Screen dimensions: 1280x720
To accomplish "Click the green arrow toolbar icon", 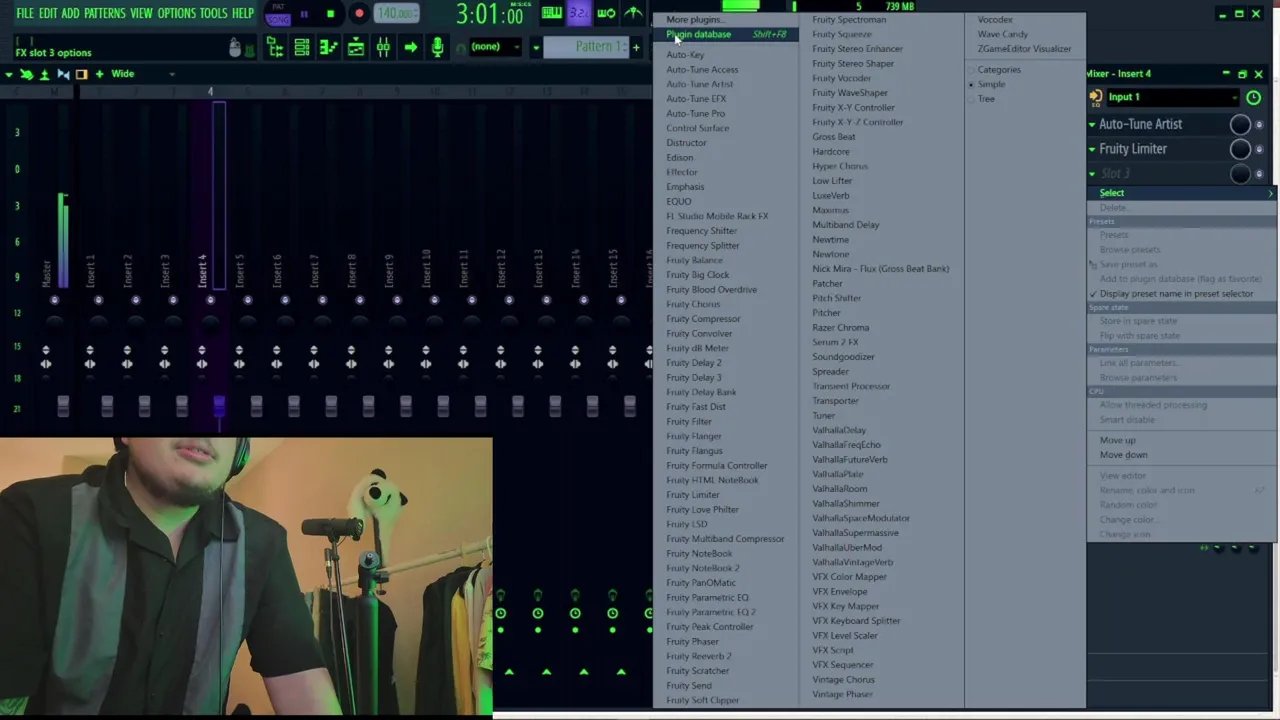I will (410, 47).
